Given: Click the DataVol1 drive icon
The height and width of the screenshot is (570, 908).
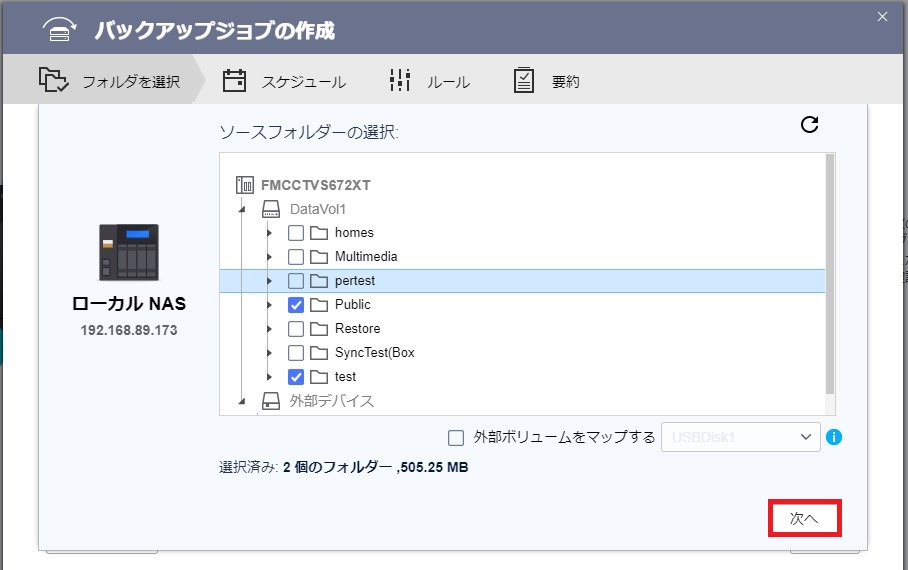Looking at the screenshot, I should [x=270, y=209].
